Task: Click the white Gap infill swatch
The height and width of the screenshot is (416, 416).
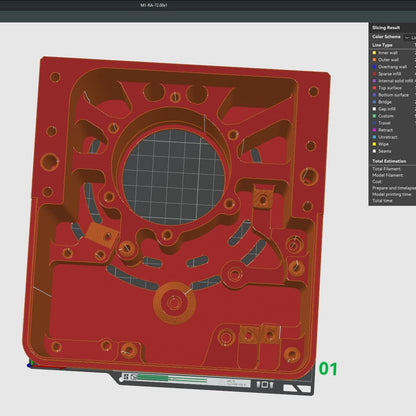Action: pyautogui.click(x=374, y=109)
